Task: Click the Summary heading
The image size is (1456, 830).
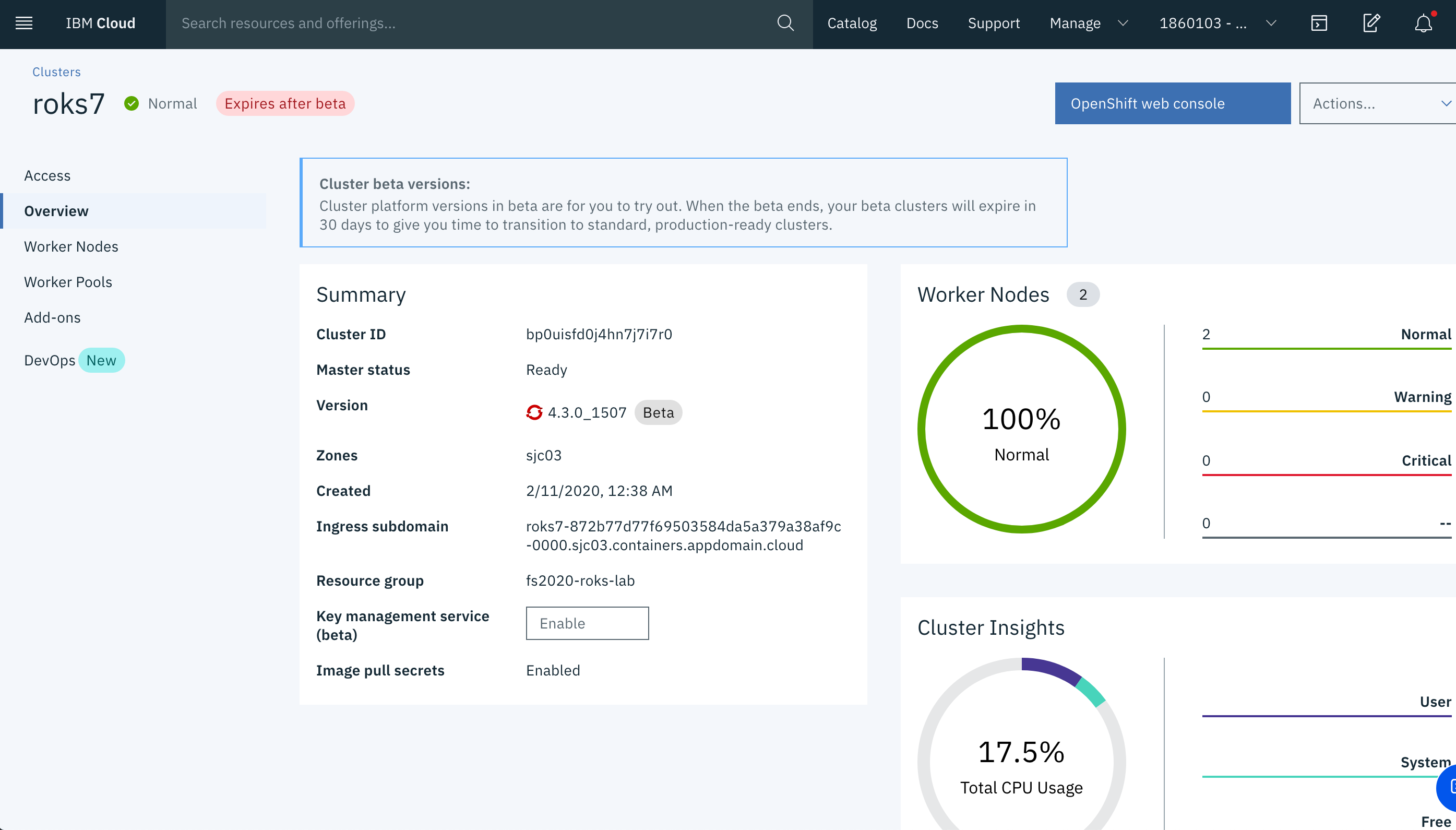Action: tap(361, 295)
